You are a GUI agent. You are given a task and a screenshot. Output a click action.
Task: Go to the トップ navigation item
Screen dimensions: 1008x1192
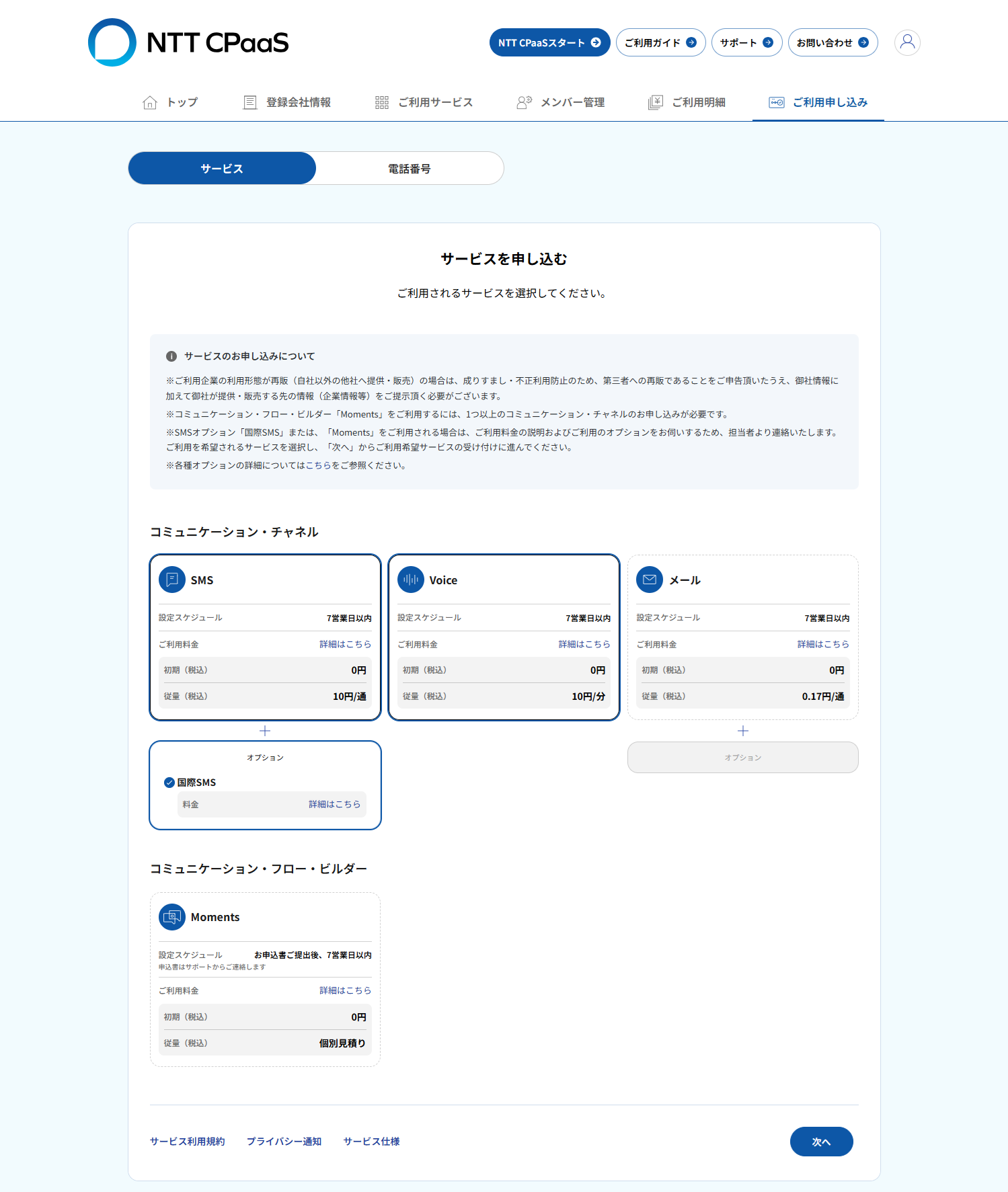point(170,102)
